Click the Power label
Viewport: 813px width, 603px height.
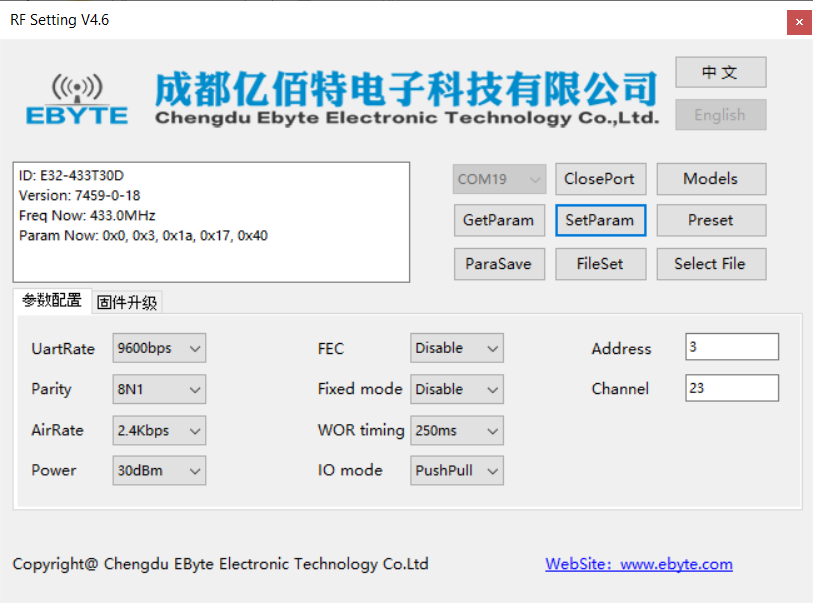[54, 470]
